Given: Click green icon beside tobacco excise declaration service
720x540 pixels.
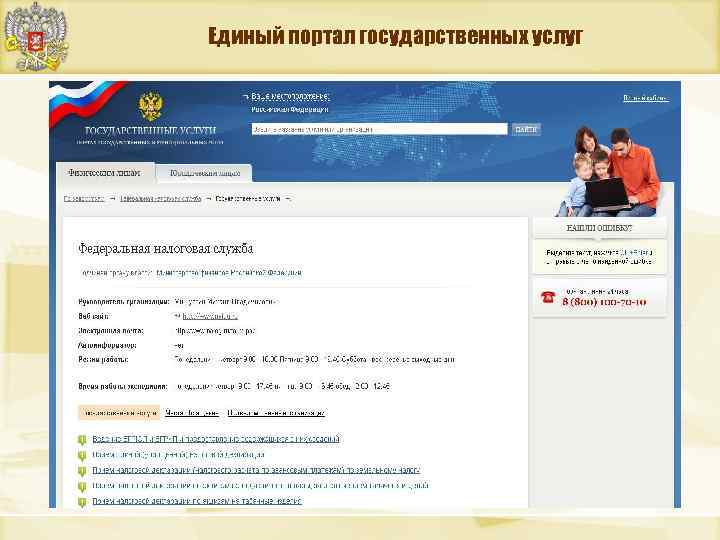Looking at the screenshot, I should coord(82,502).
